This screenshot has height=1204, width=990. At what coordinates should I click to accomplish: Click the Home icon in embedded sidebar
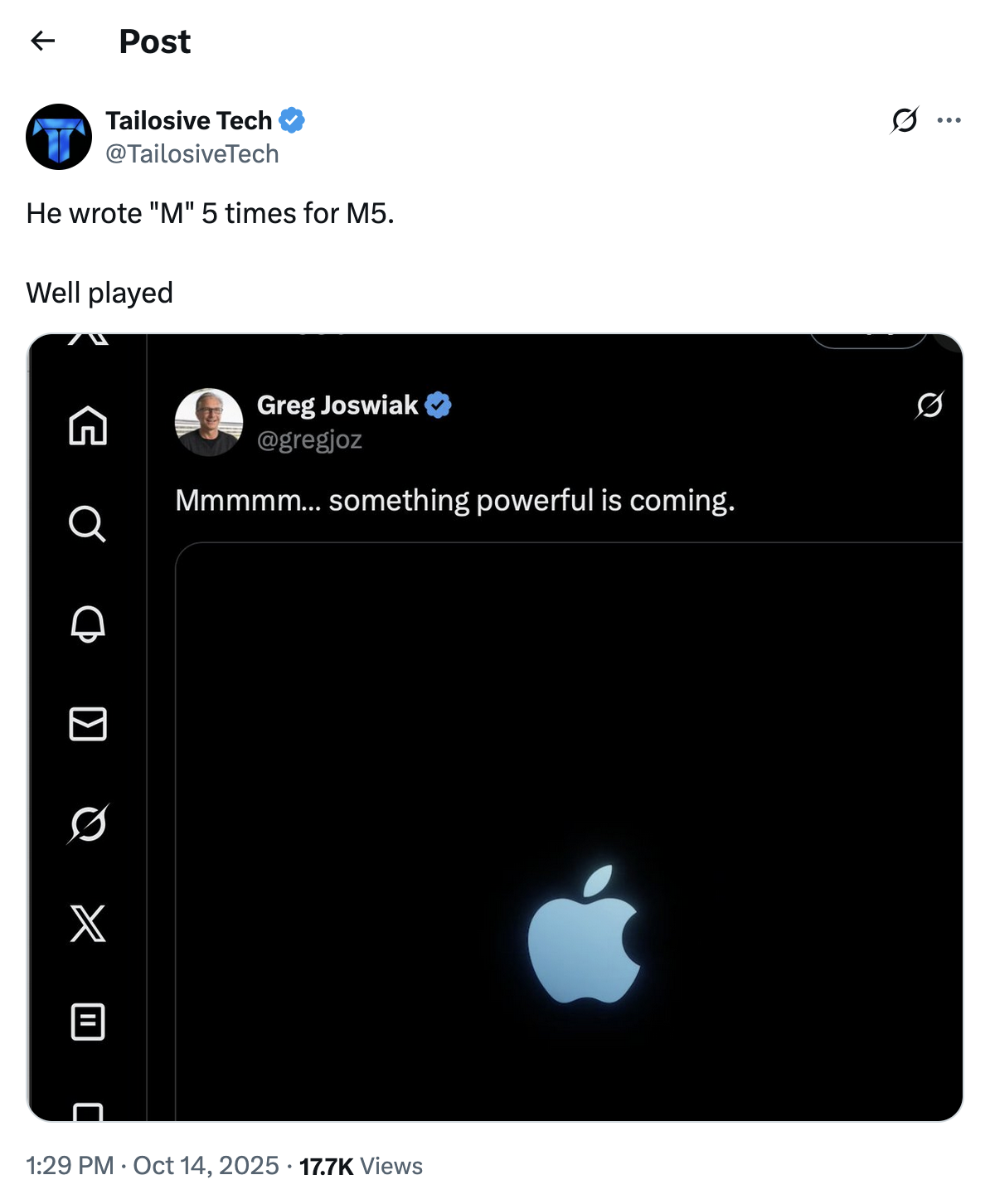click(88, 426)
